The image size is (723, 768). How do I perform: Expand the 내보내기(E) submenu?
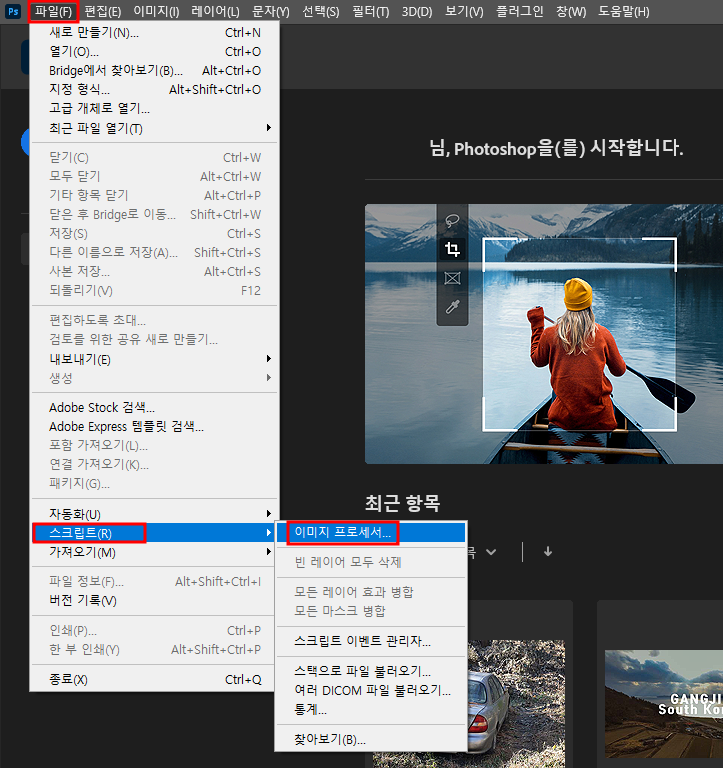point(154,359)
